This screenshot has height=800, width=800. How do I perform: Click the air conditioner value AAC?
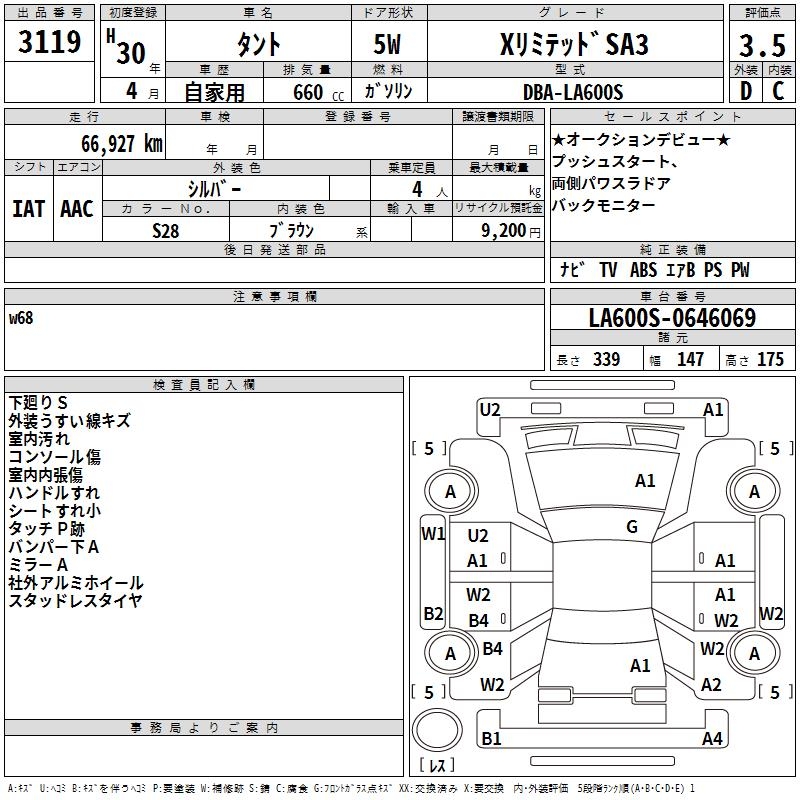point(77,209)
